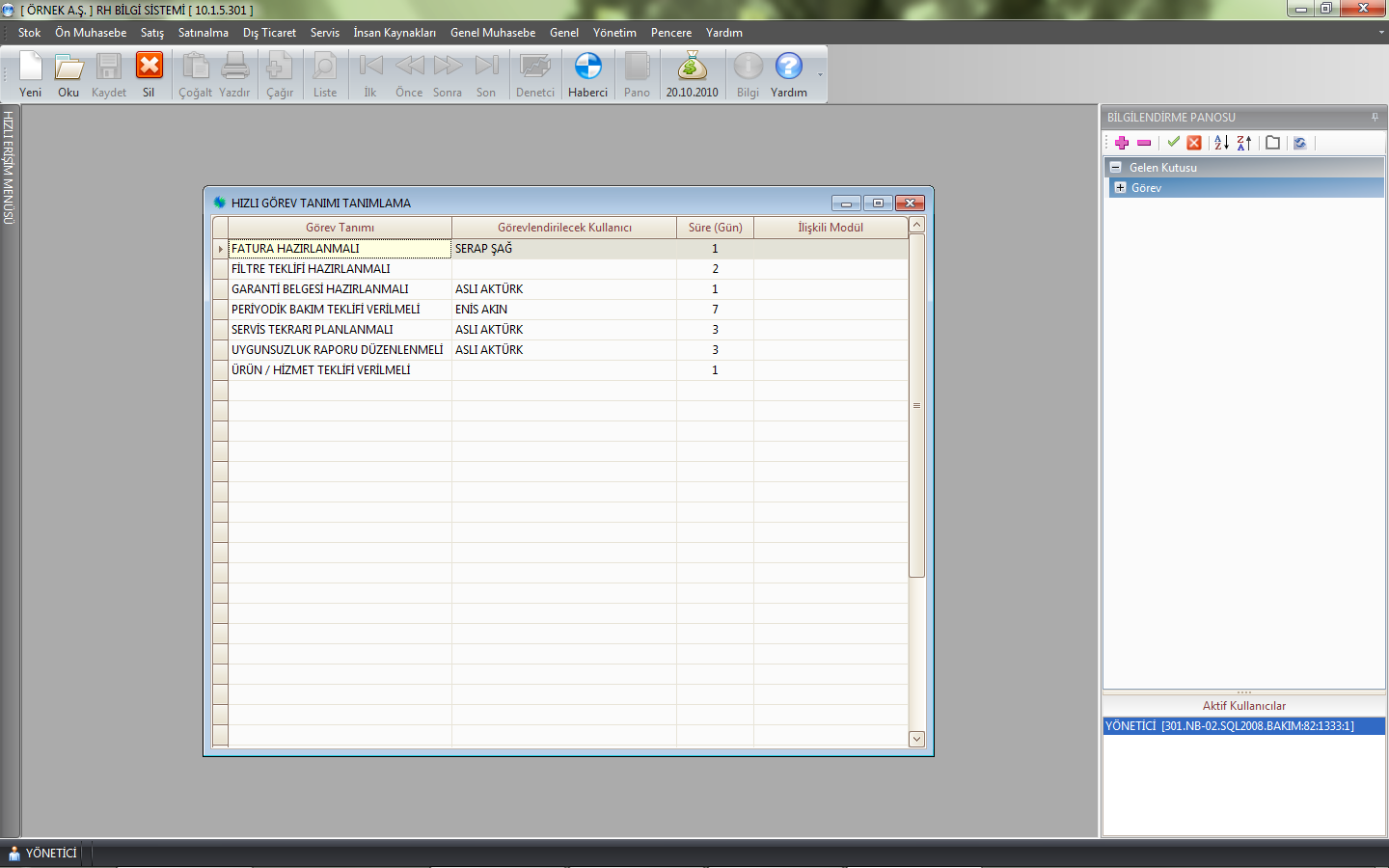Collapse the Gelen Kutusu tree node
This screenshot has height=868, width=1389.
click(x=1116, y=167)
